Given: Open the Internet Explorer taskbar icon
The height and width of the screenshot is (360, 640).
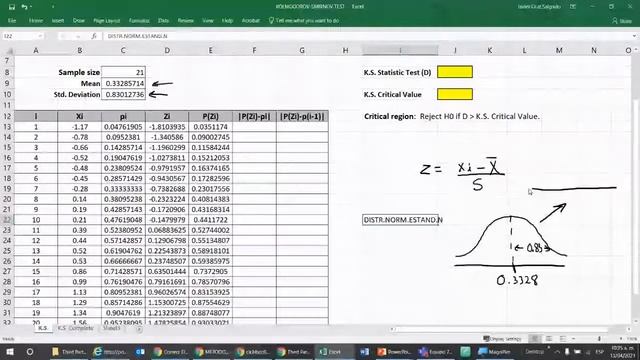Looking at the screenshot, I should coord(110,351).
